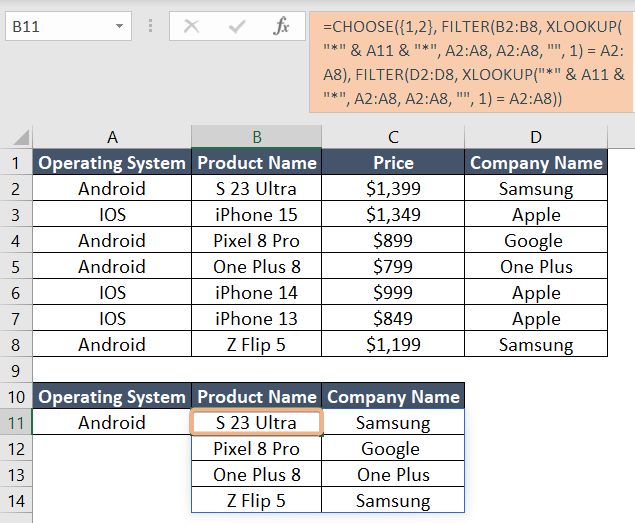
Task: Select the Z Flip 5 cell in row 14
Action: 256,500
